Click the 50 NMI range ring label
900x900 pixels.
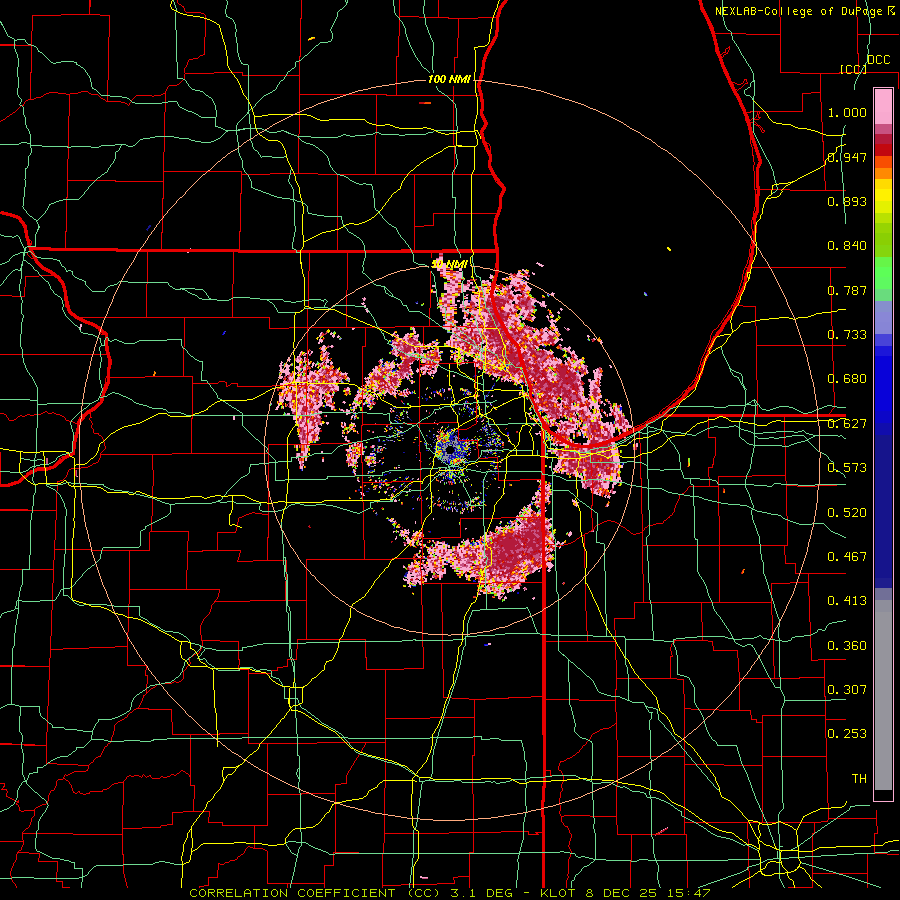(x=449, y=264)
